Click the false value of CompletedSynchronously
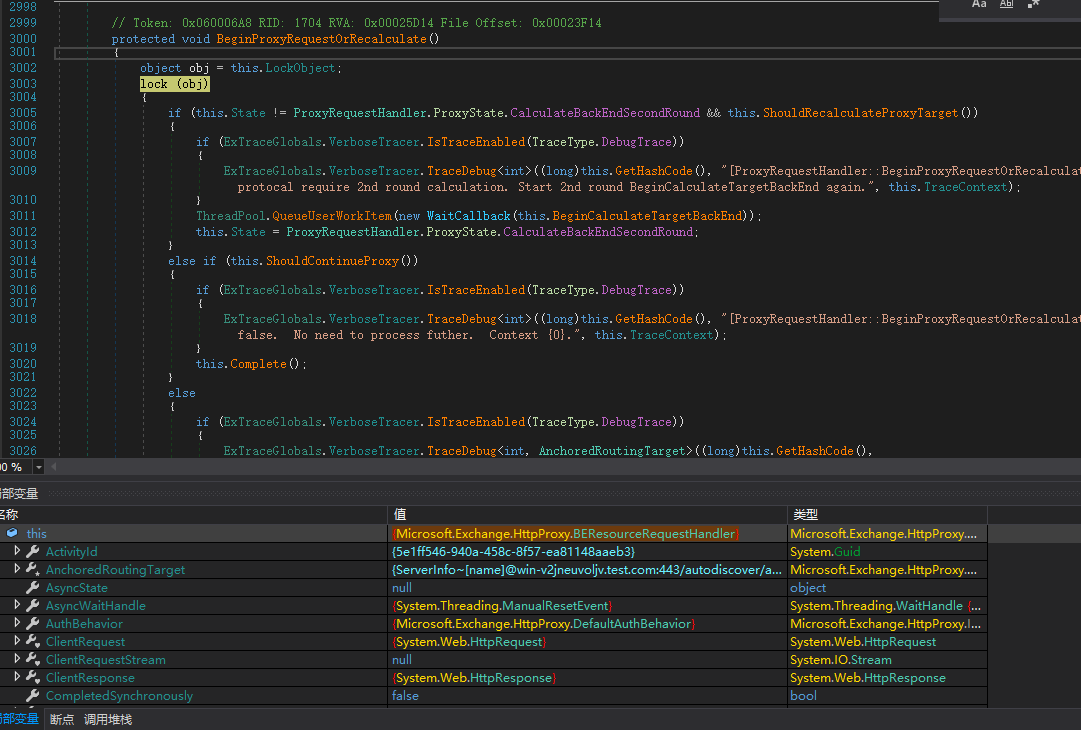Viewport: 1081px width, 730px height. (x=405, y=696)
